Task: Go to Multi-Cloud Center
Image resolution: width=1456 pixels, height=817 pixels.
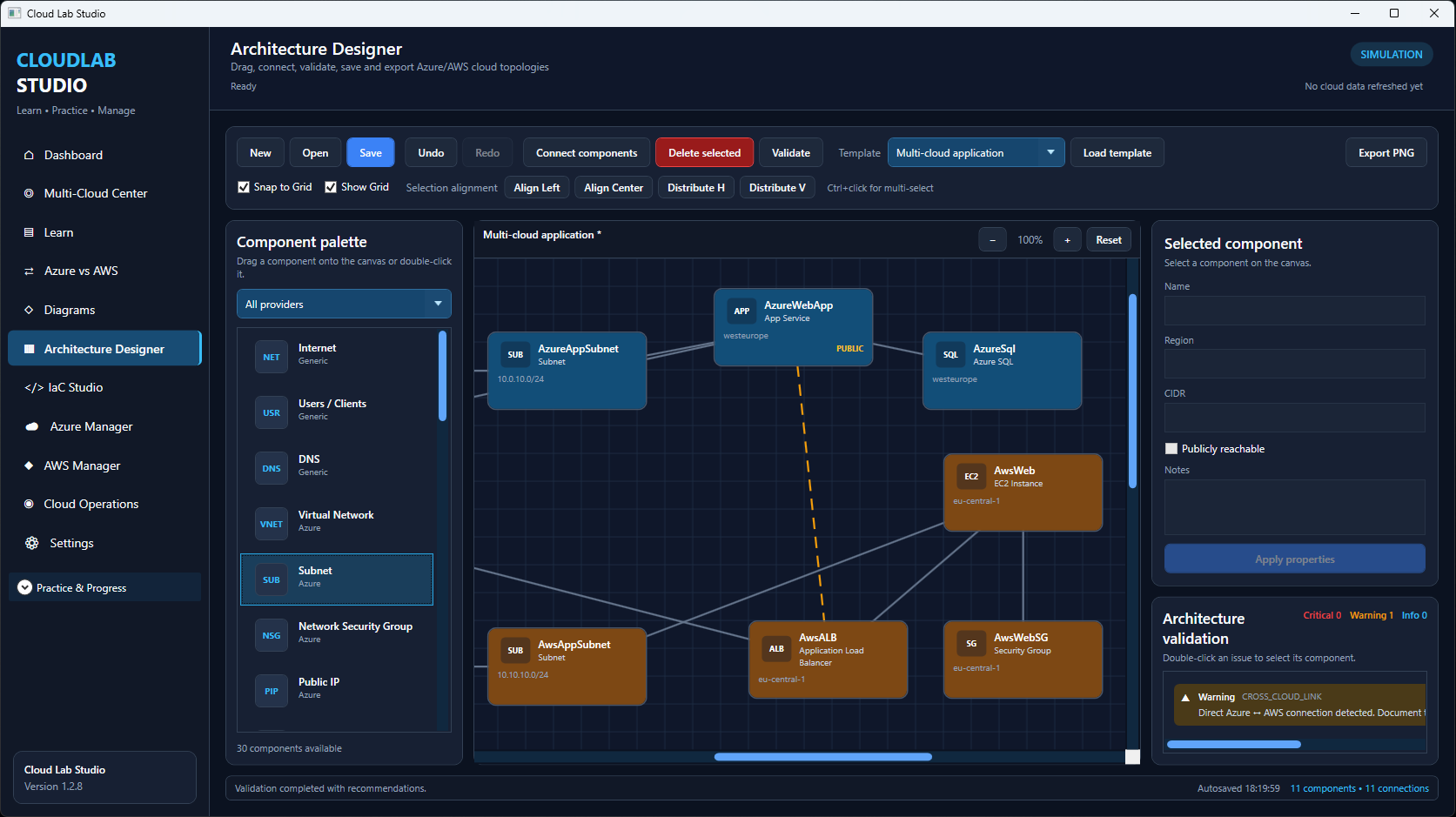Action: pos(104,193)
